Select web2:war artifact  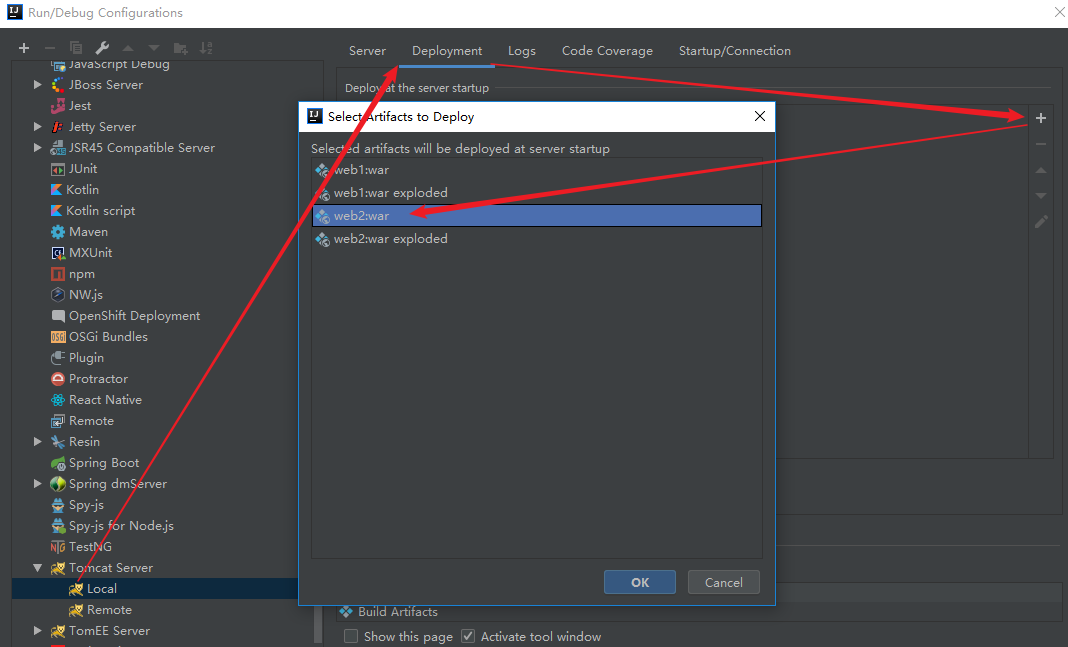click(537, 216)
